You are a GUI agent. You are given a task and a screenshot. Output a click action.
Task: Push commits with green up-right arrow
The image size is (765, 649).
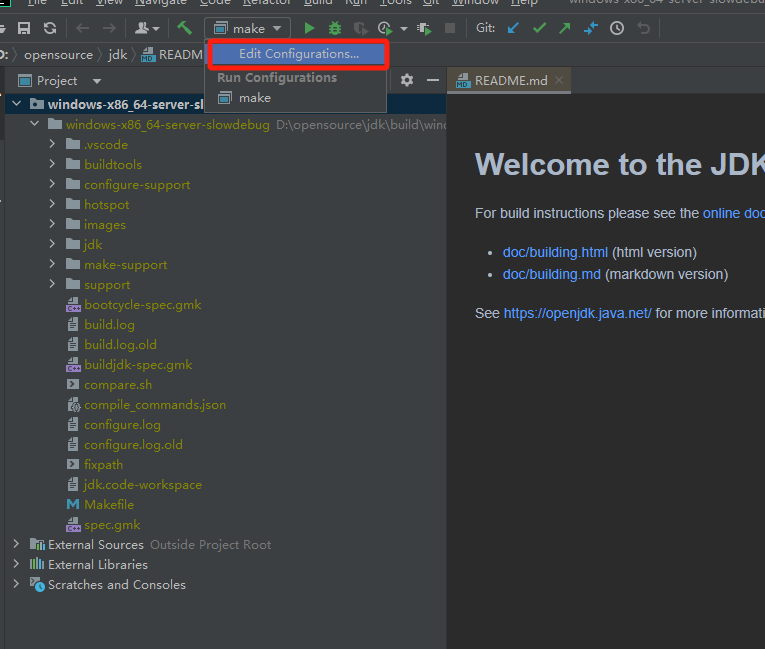point(565,28)
